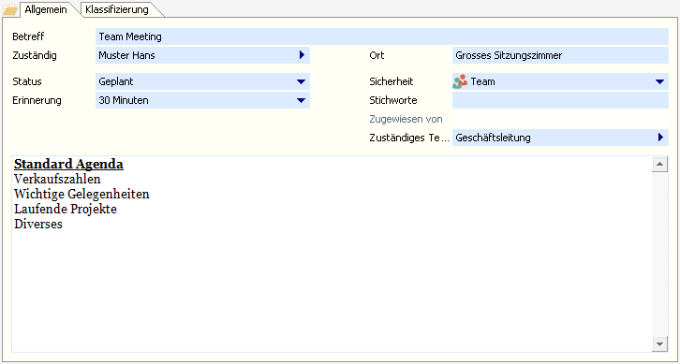Click the Ort field with Grosses Sitzungszimmer
The height and width of the screenshot is (364, 680).
560,55
